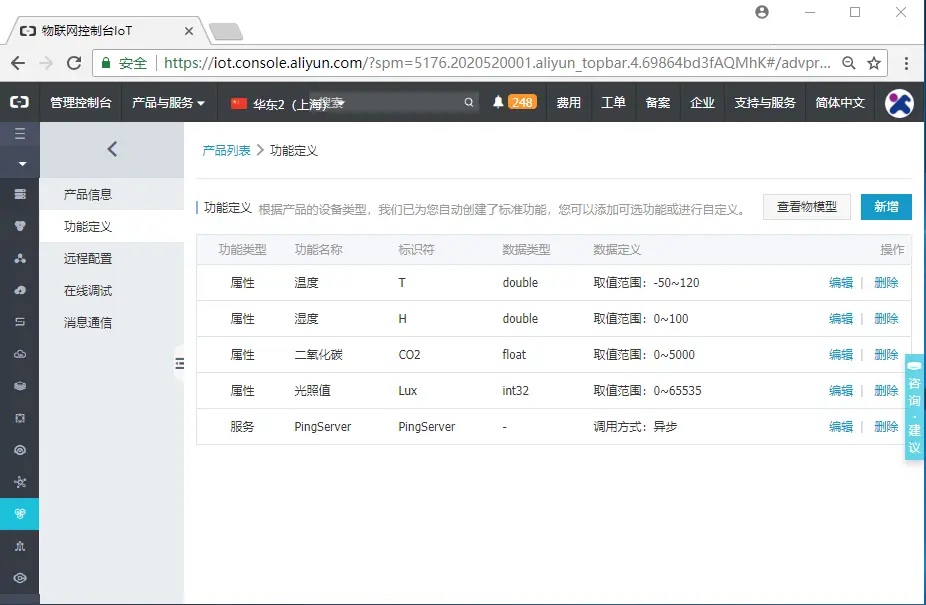Viewport: 926px width, 605px height.
Task: Open the Chrome three-dot menu
Action: pyautogui.click(x=907, y=63)
